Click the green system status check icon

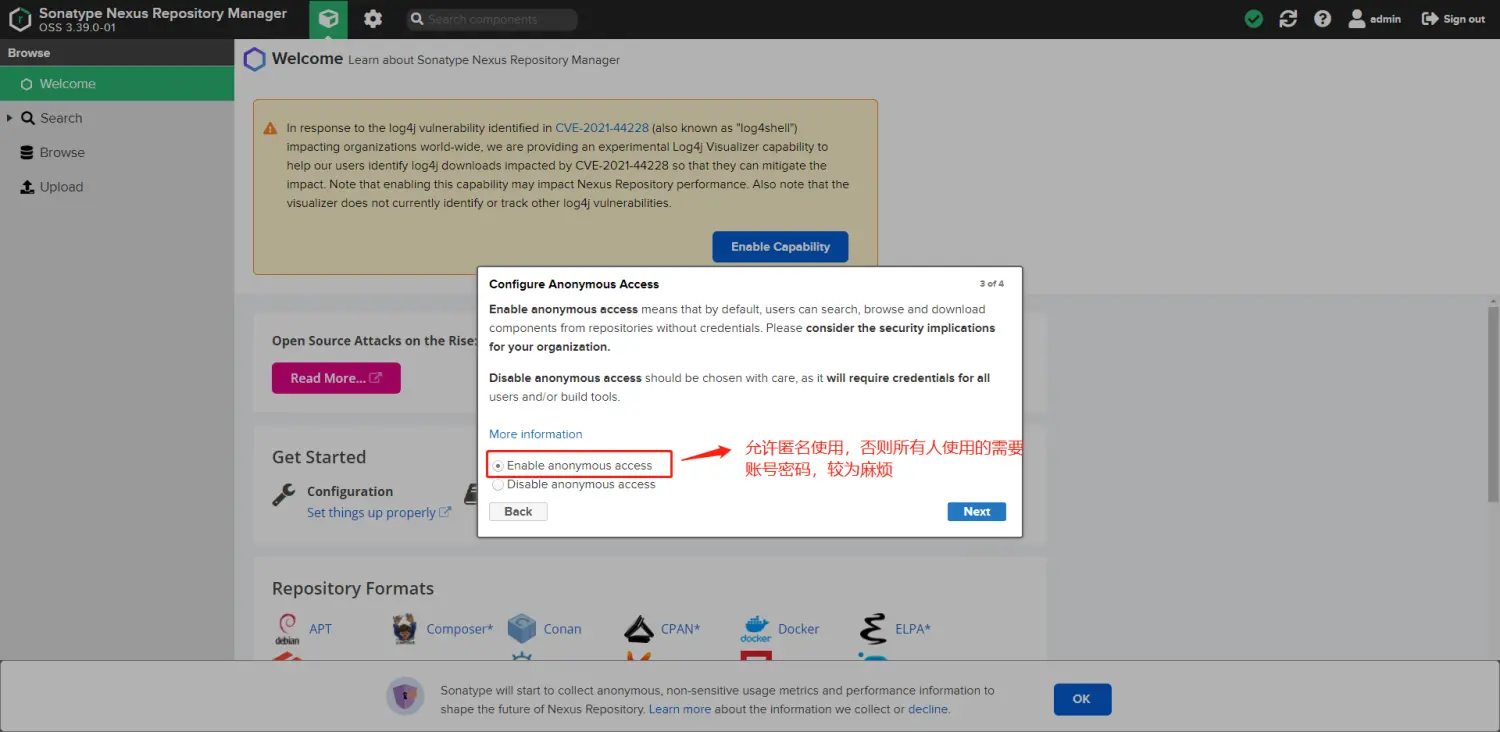point(1253,19)
